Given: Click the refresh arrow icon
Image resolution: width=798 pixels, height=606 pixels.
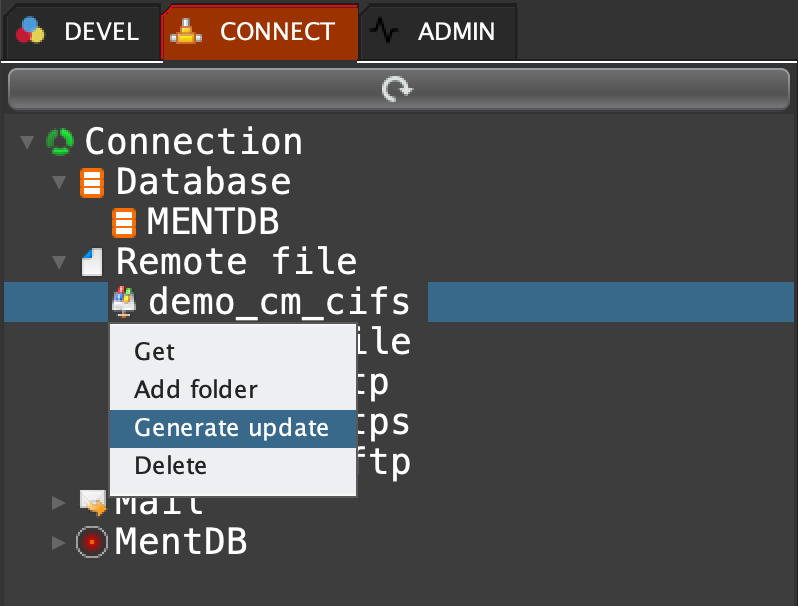Looking at the screenshot, I should point(397,90).
